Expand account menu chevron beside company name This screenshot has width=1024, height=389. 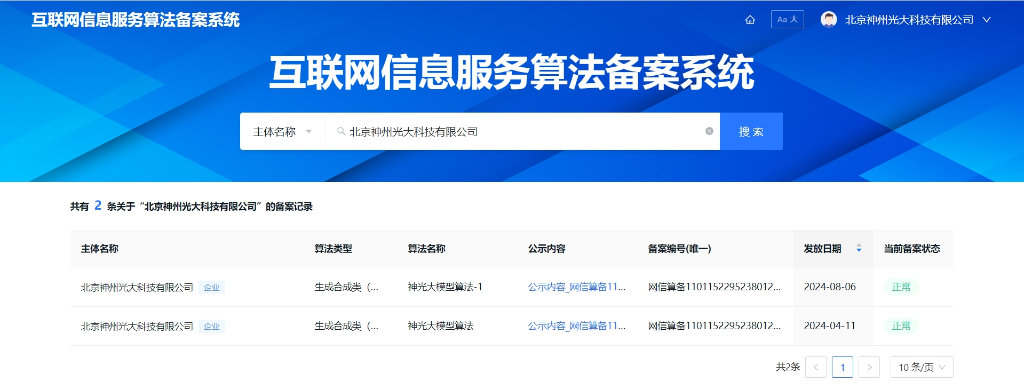(987, 20)
